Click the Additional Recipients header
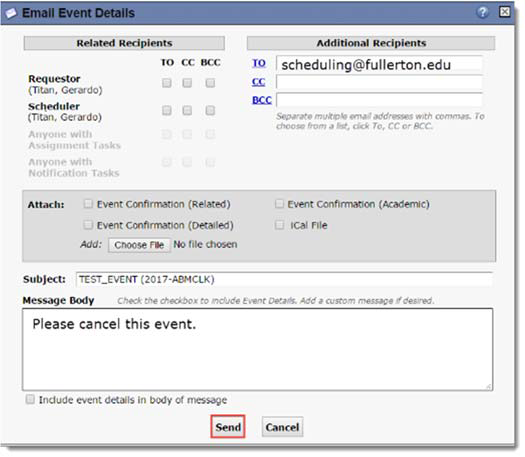525x457 pixels. (x=371, y=43)
